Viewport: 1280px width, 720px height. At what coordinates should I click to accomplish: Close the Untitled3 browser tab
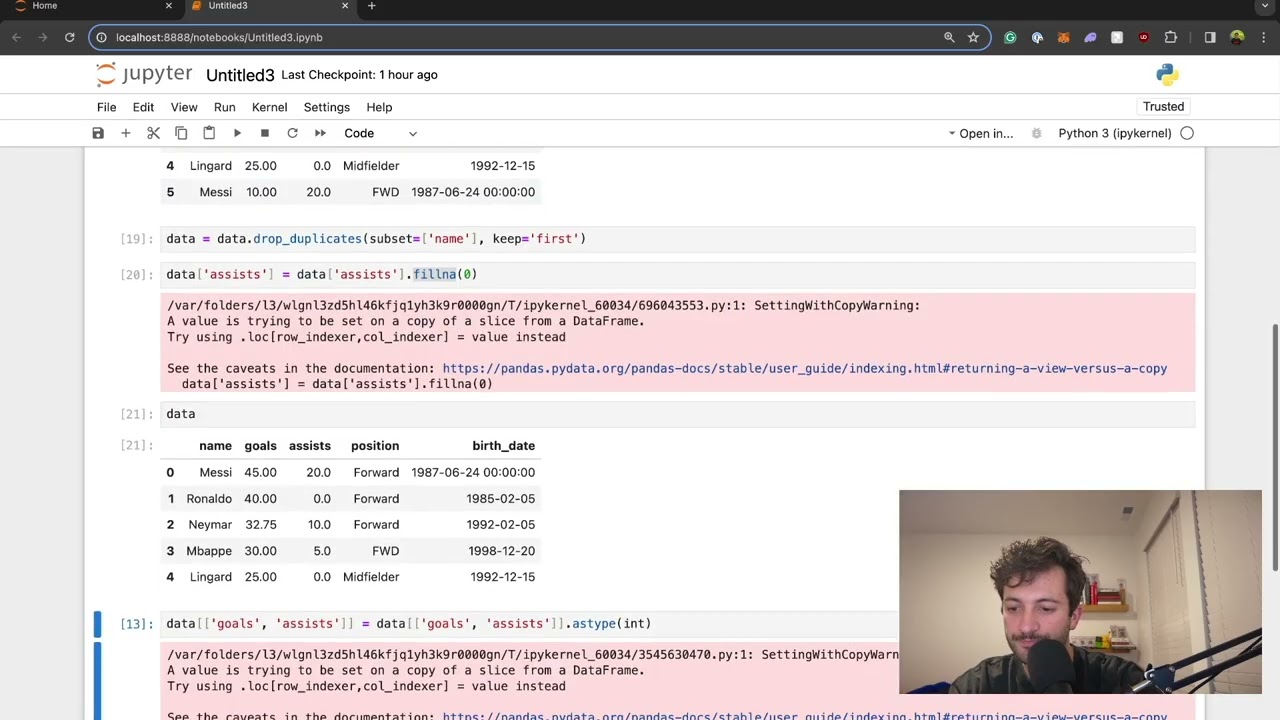[345, 6]
